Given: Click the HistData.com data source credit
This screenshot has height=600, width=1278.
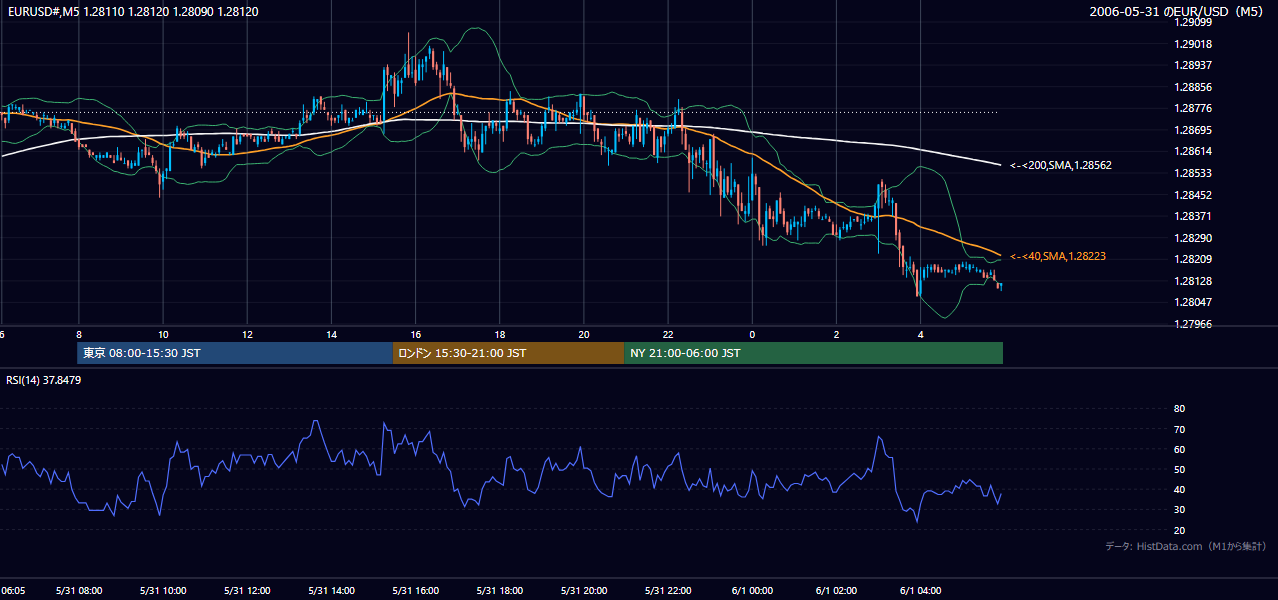Looking at the screenshot, I should (x=1186, y=547).
